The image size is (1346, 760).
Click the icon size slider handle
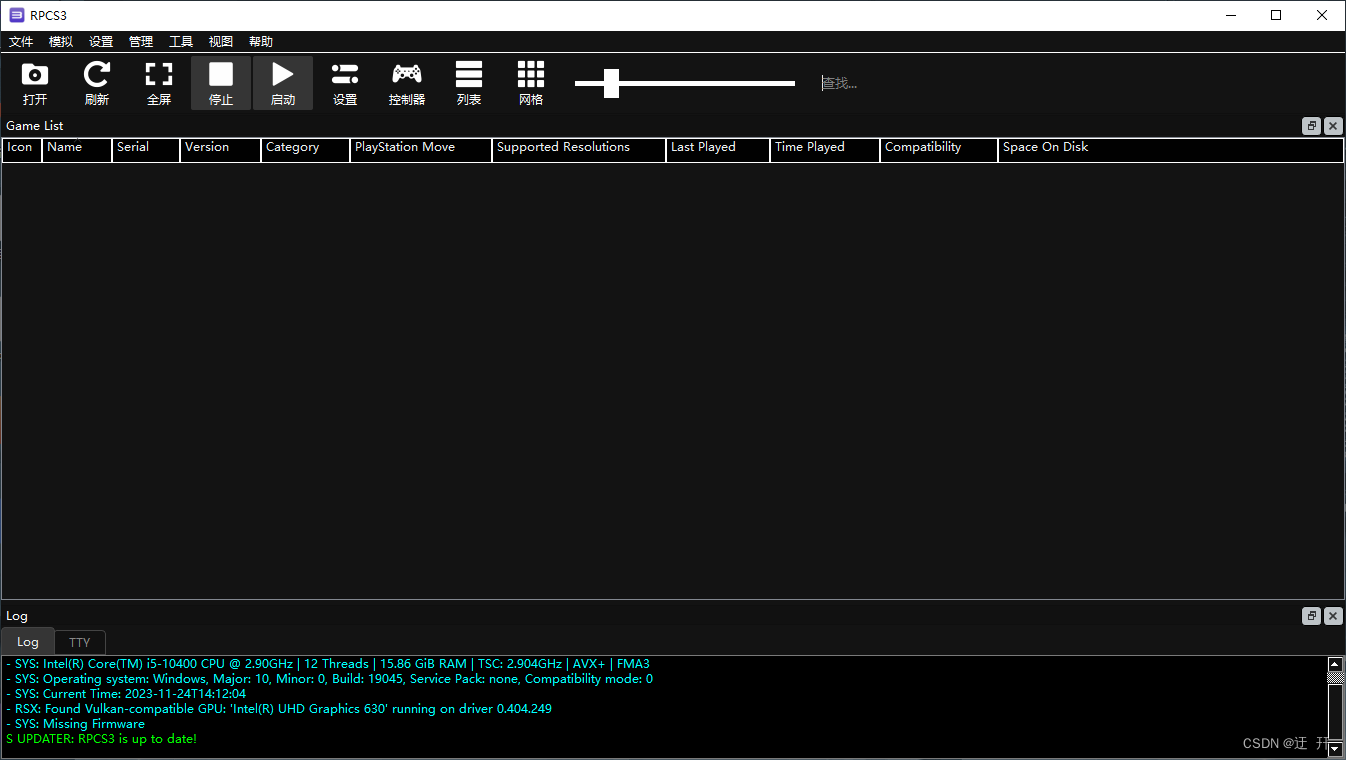(612, 83)
